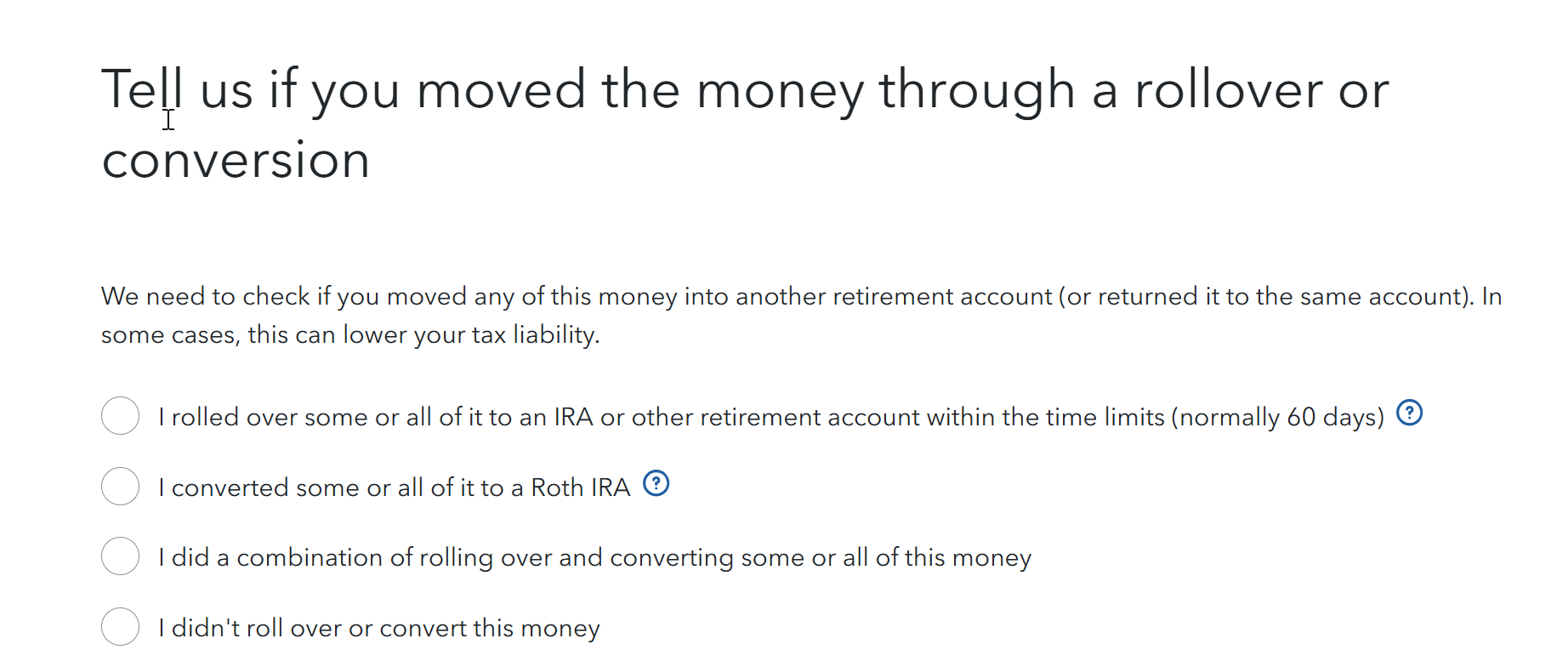Open help icon beside the 60 days rollover option

(1409, 413)
